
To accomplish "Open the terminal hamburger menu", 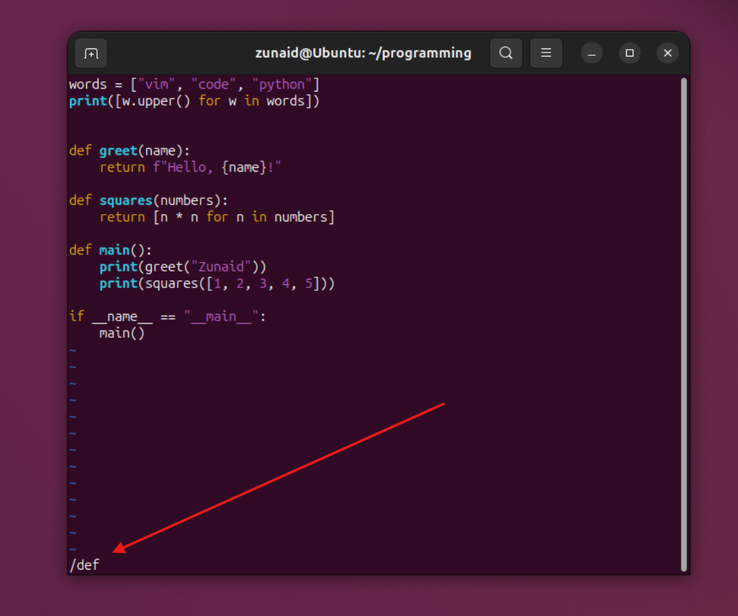I will 546,53.
